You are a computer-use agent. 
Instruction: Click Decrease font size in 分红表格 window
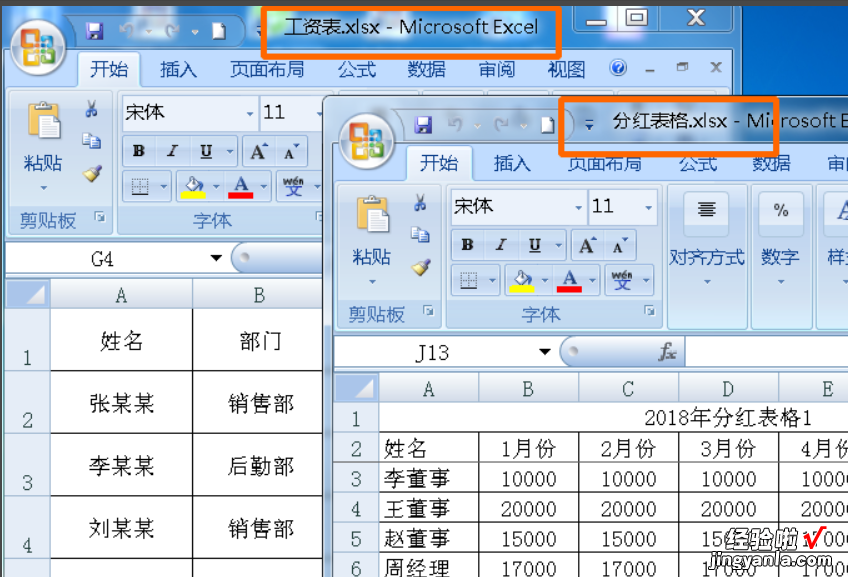click(619, 246)
